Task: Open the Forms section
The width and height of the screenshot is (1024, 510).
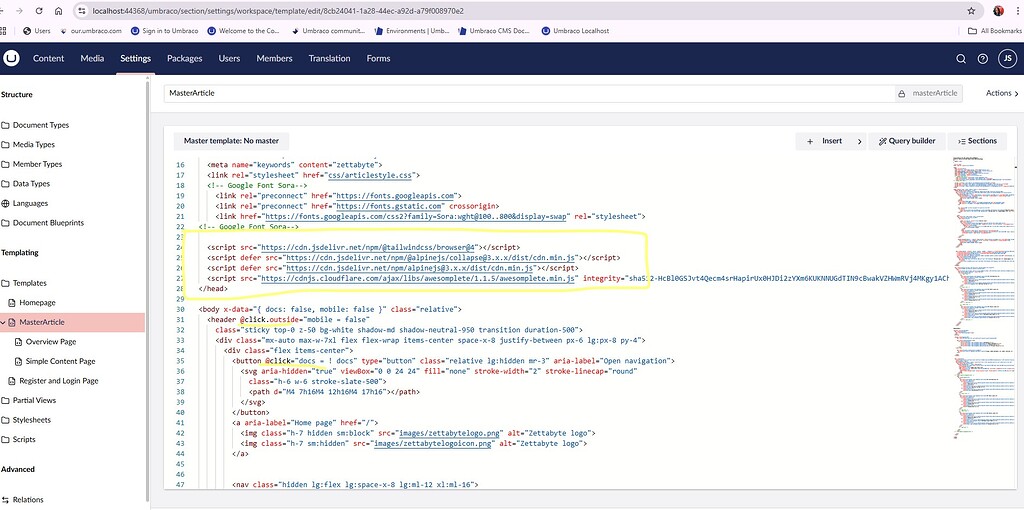Action: coord(378,58)
